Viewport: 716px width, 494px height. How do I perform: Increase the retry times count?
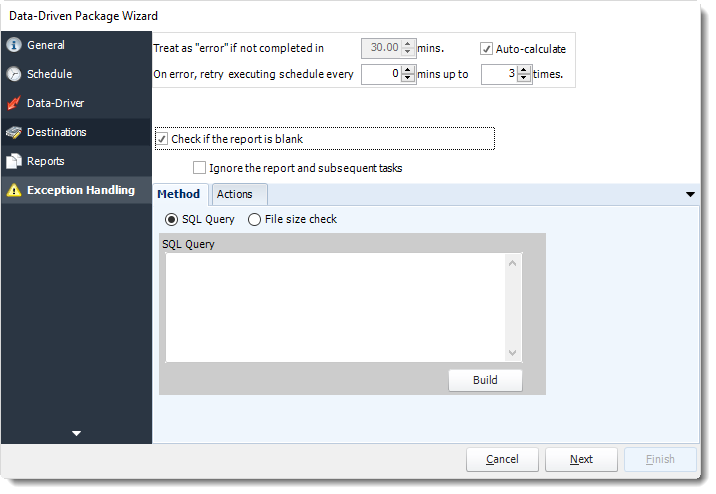click(x=524, y=69)
